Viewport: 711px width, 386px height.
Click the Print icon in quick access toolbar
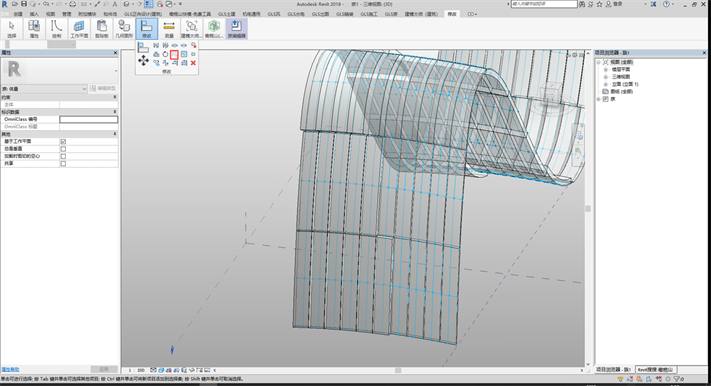72,4
